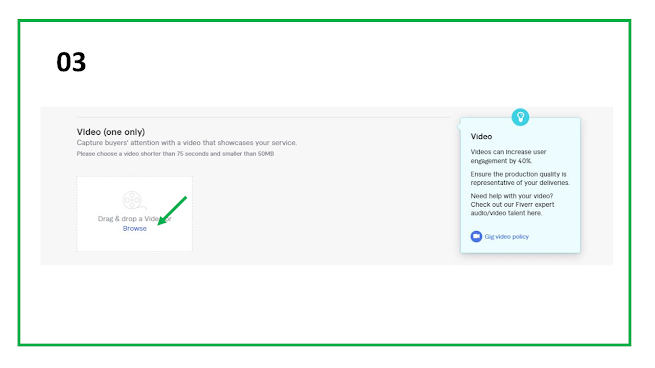This screenshot has height=368, width=655.
Task: Select the 'Video (one only)' heading text
Action: click(x=111, y=132)
